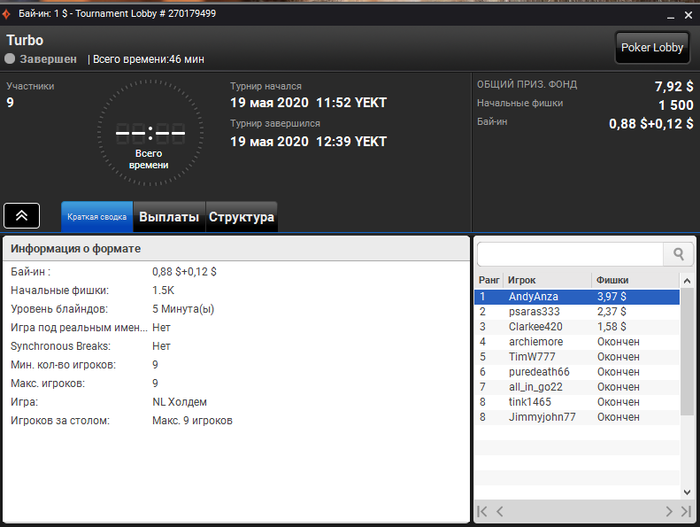The width and height of the screenshot is (700, 527).
Task: Collapse the header with double-chevron button
Action: (21, 216)
